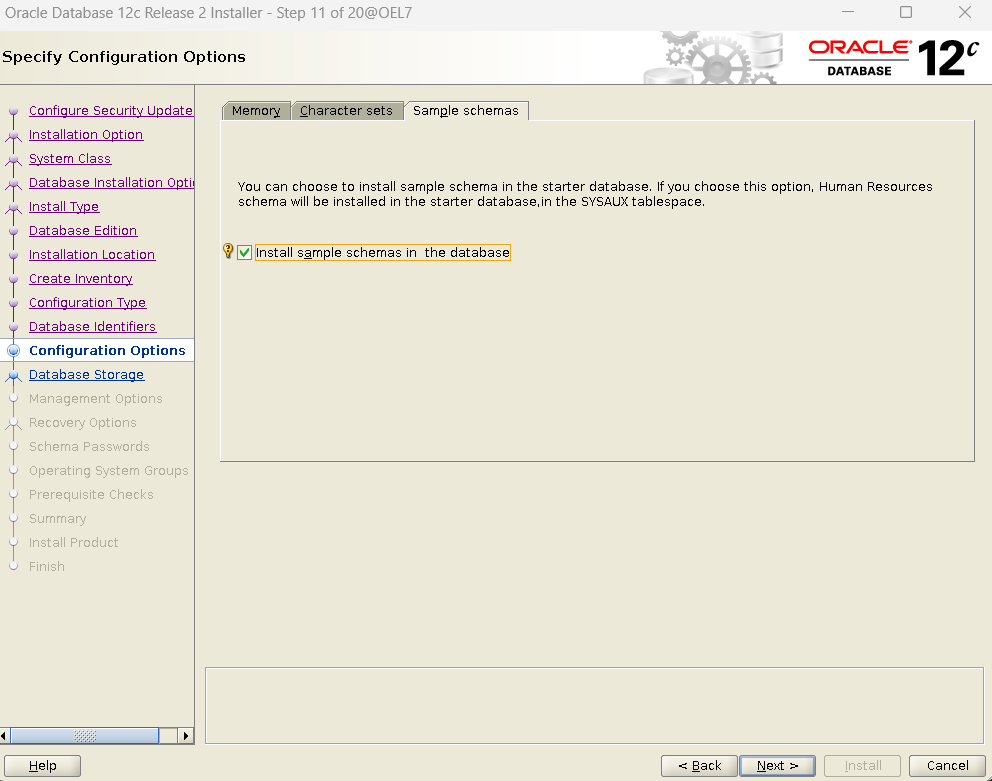Click the Back button
This screenshot has width=992, height=781.
[x=699, y=766]
